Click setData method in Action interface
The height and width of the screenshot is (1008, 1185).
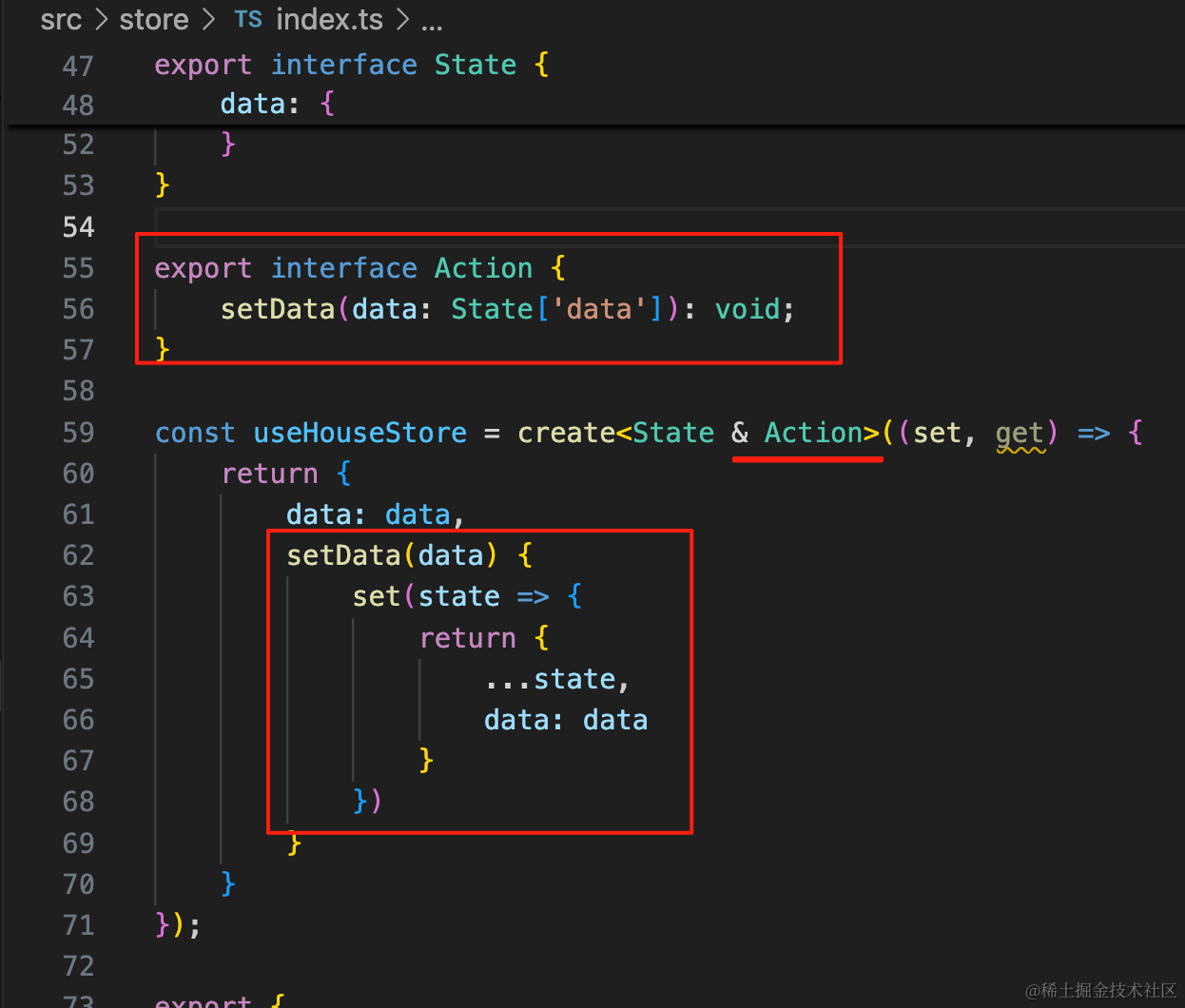pos(278,309)
